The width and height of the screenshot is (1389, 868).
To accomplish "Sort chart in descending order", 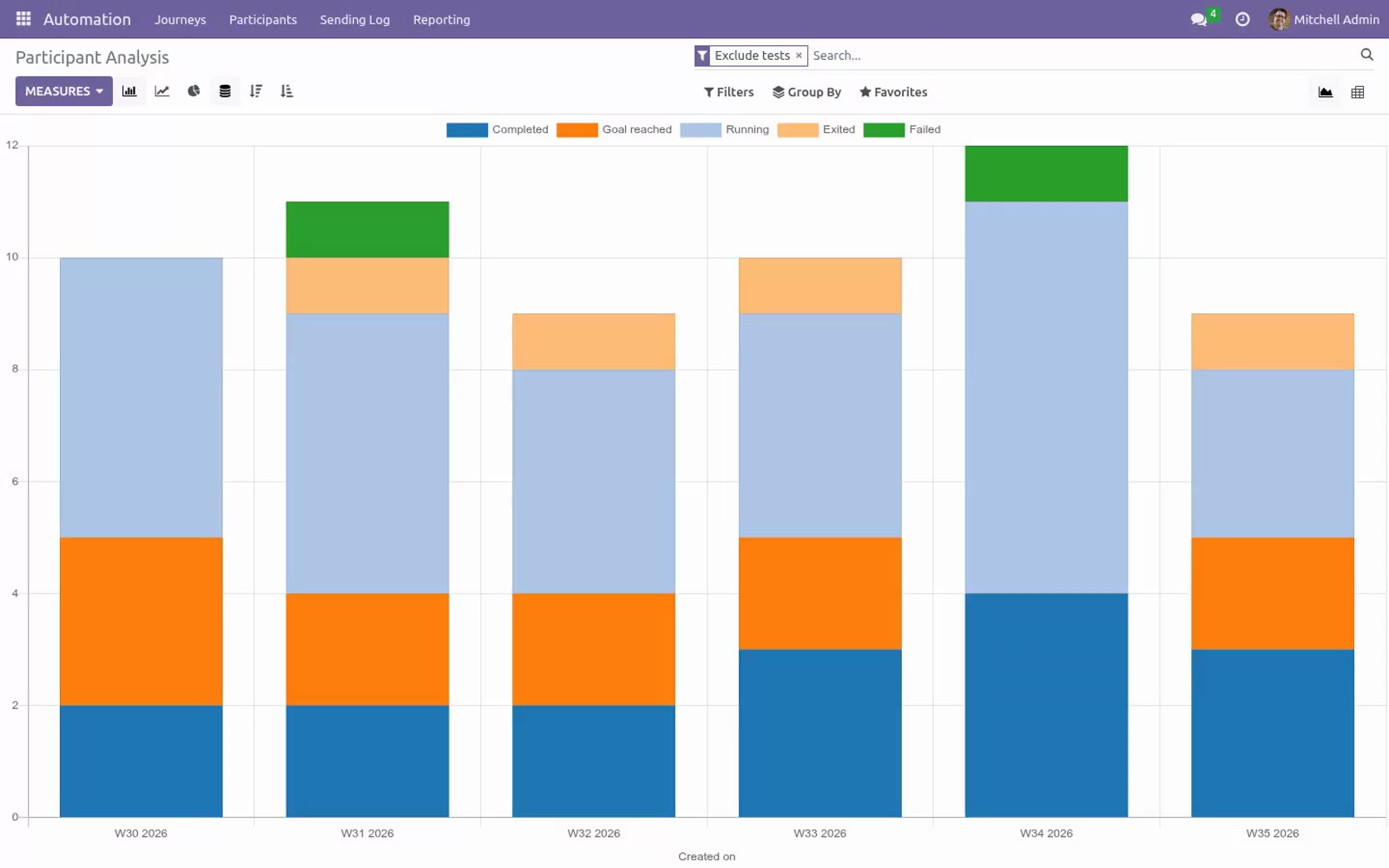I will point(256,91).
